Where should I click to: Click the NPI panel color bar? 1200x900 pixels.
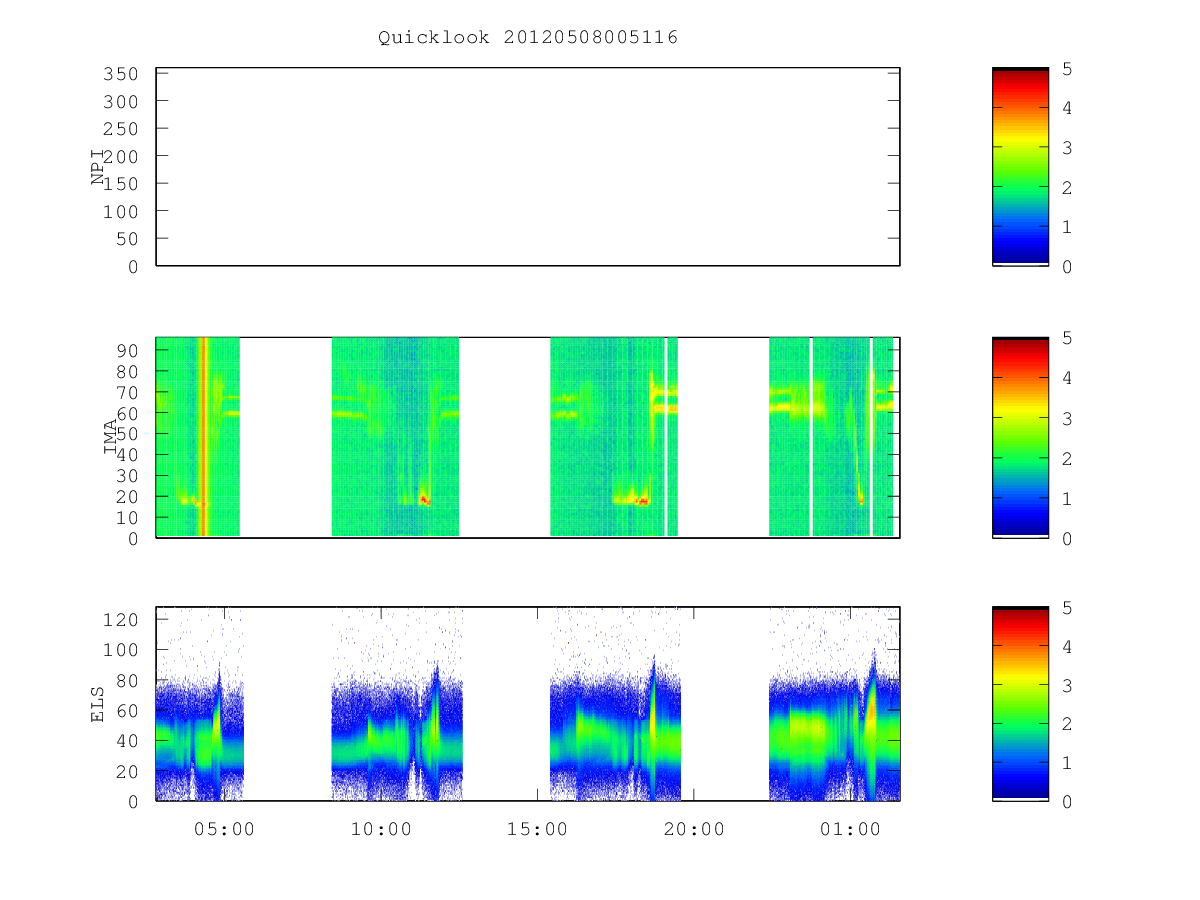tap(1020, 167)
